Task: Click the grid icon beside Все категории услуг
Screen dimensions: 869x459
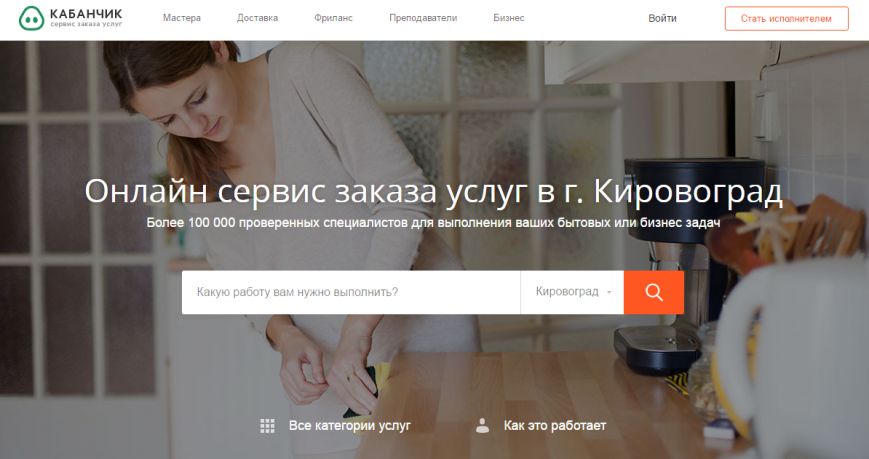Action: 267,426
